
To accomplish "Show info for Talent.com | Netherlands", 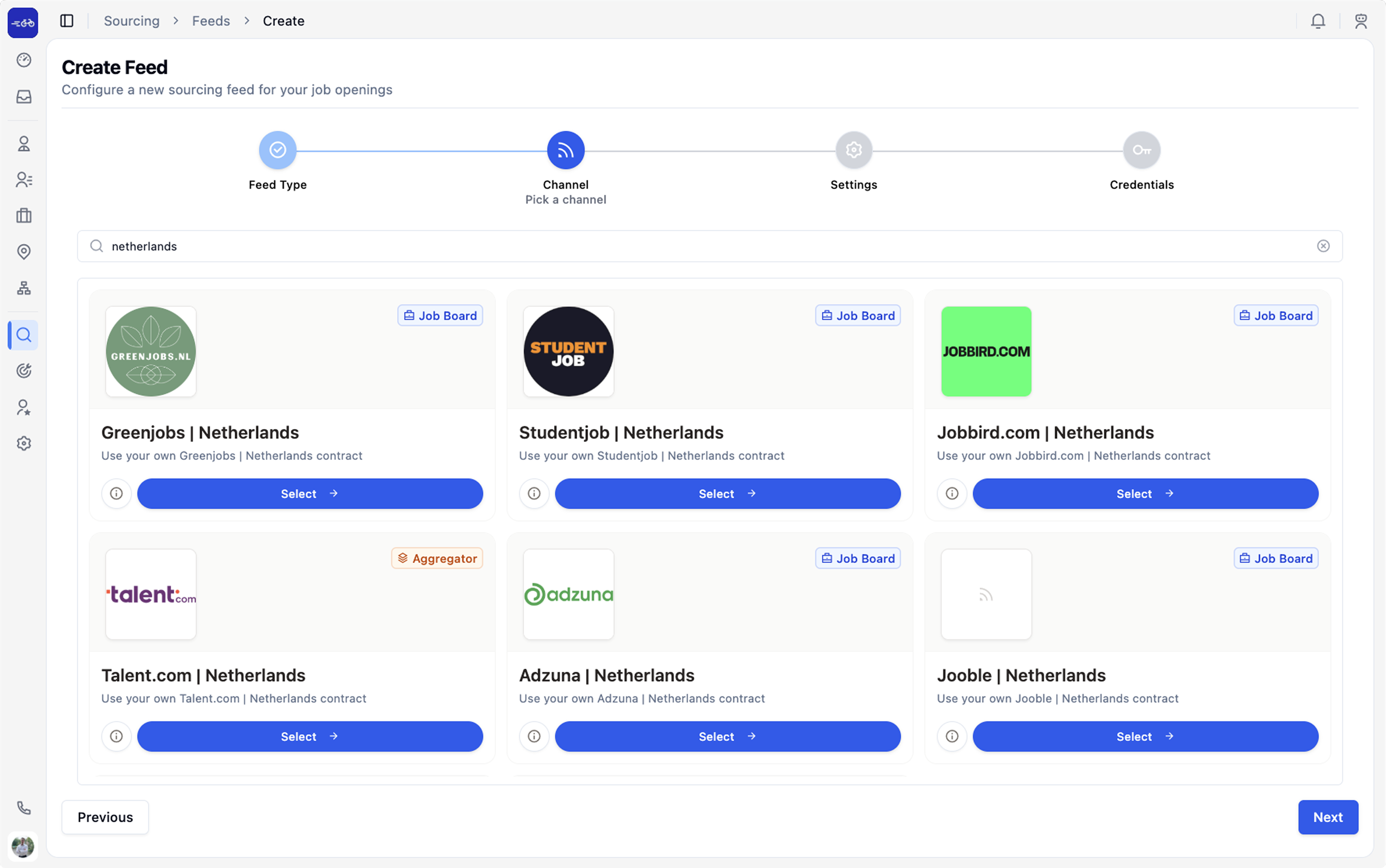I will [x=117, y=737].
